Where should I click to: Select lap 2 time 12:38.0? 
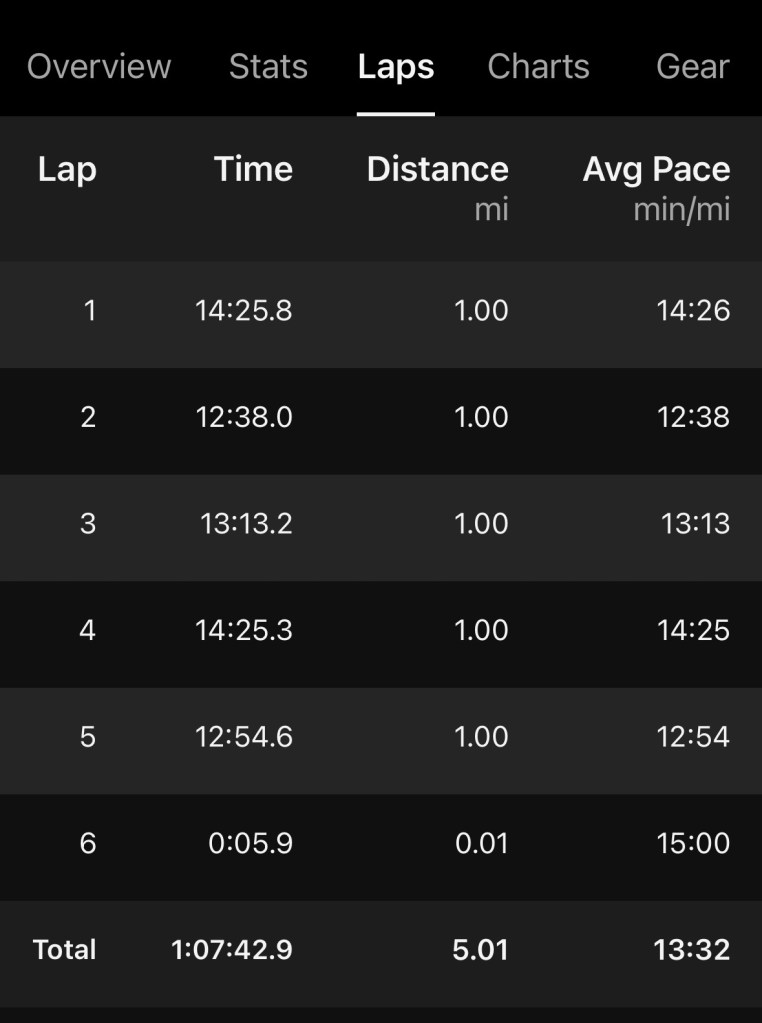click(244, 417)
